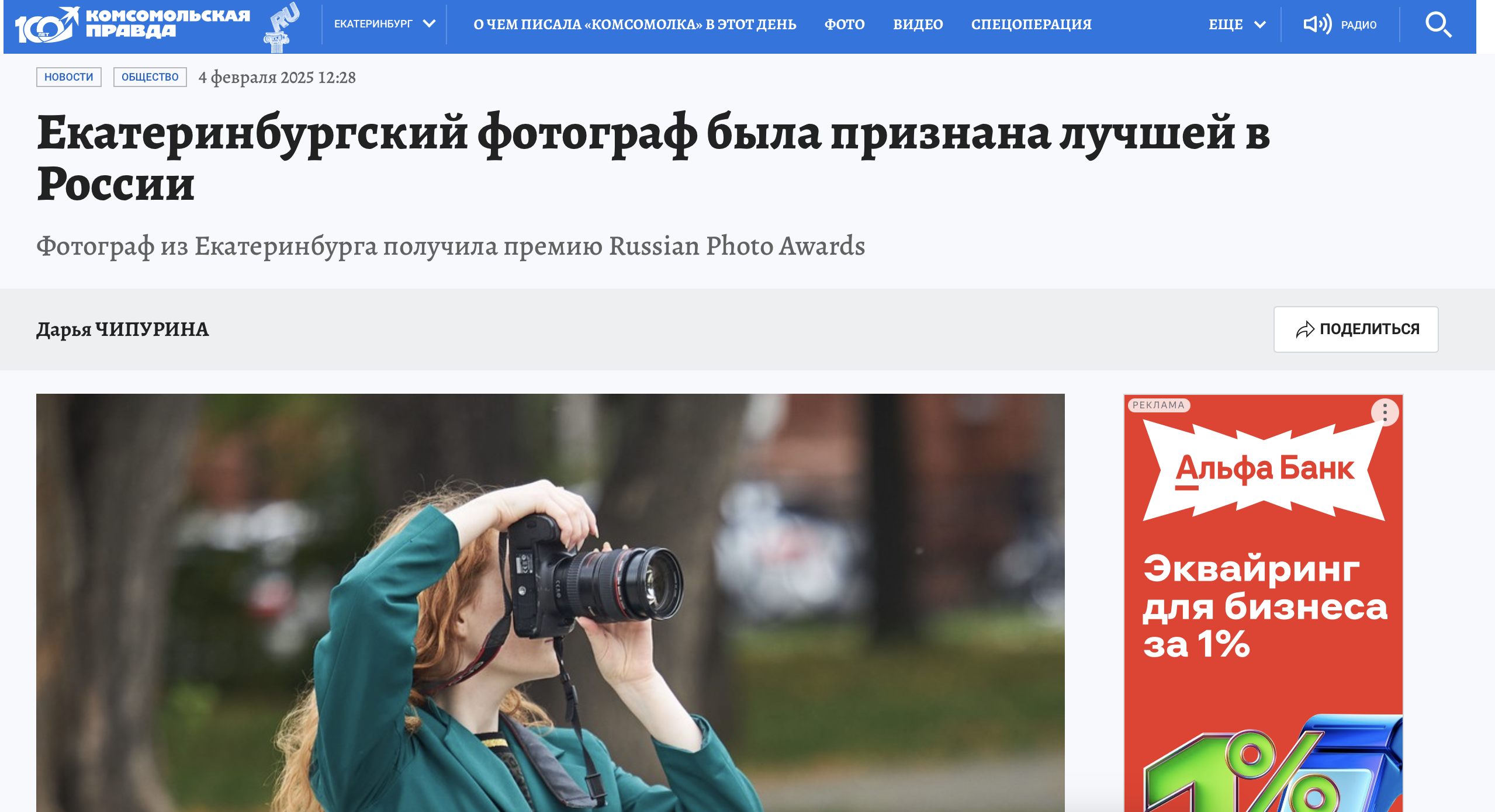This screenshot has width=1495, height=812.
Task: Open the ad options three-dot icon
Action: pos(1385,412)
